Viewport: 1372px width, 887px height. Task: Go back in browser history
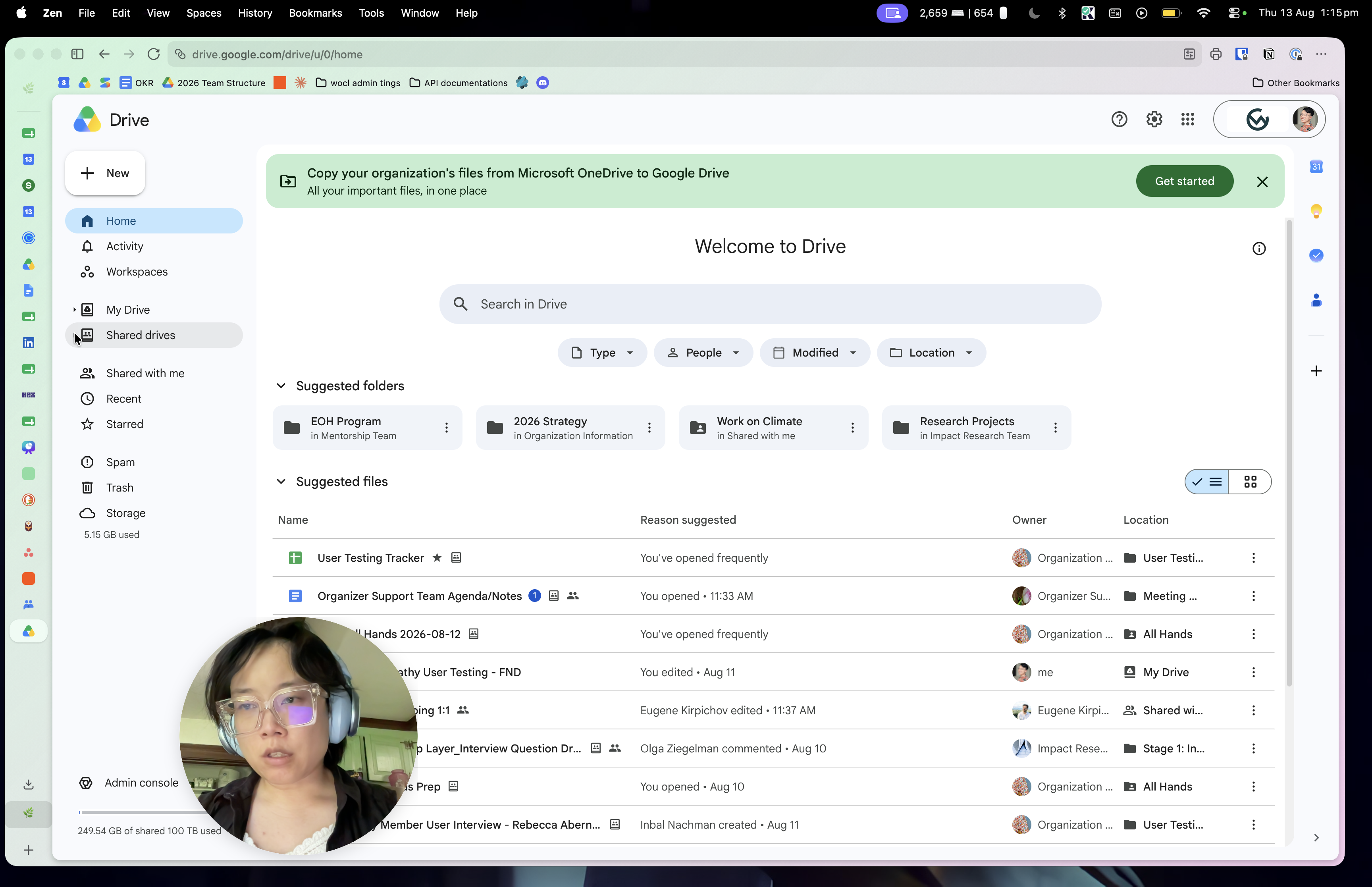(x=104, y=54)
